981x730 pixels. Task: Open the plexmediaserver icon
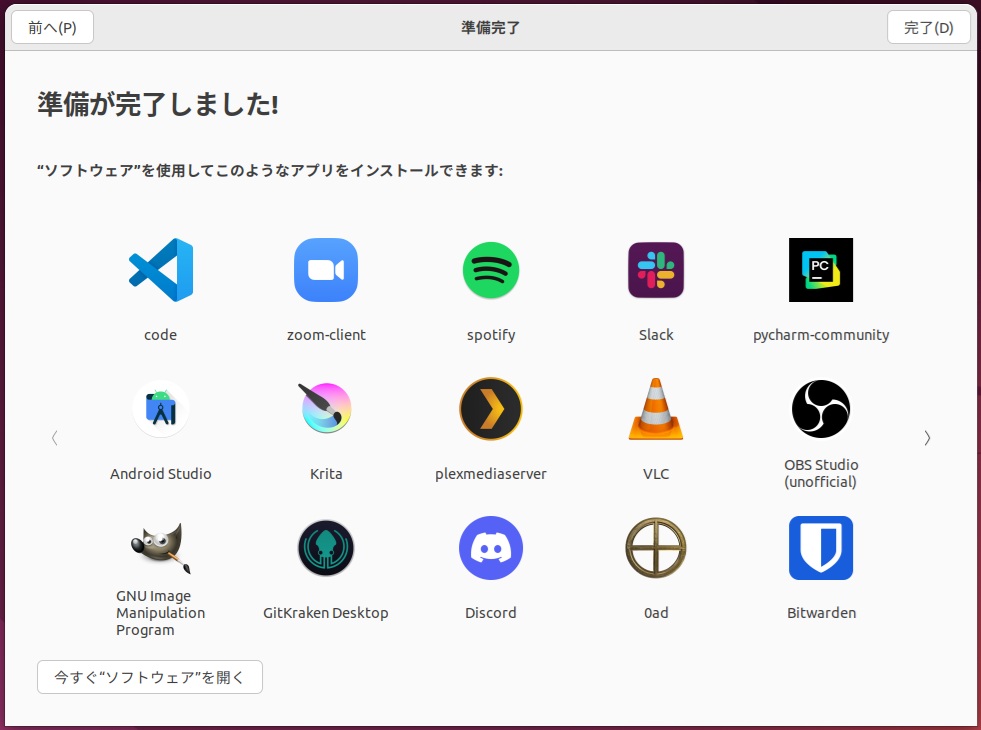491,408
